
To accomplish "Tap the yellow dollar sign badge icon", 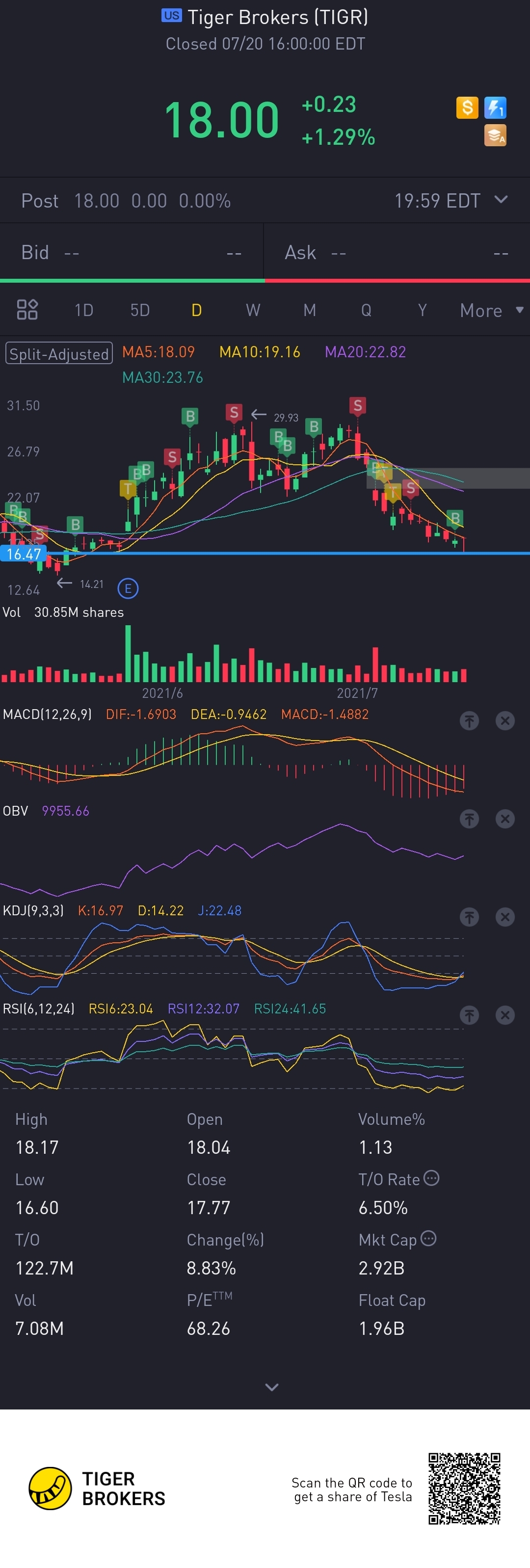I will click(467, 108).
